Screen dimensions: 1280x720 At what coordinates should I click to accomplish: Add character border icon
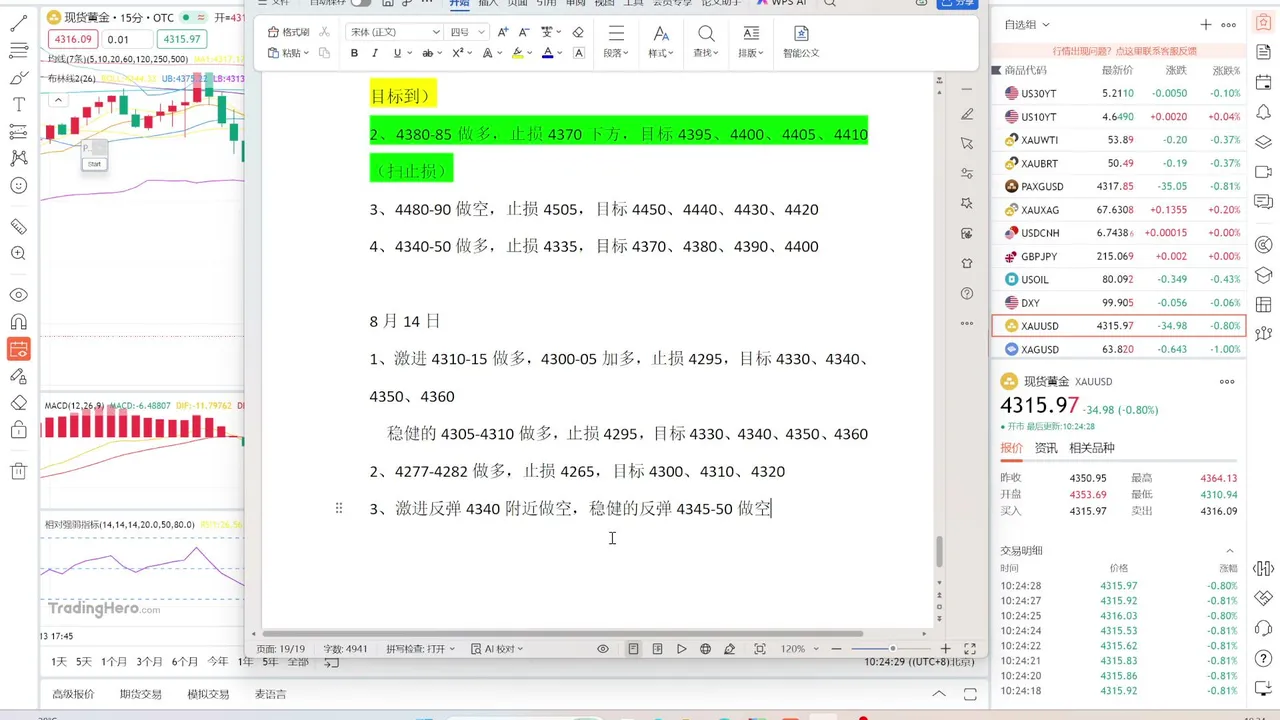click(579, 53)
